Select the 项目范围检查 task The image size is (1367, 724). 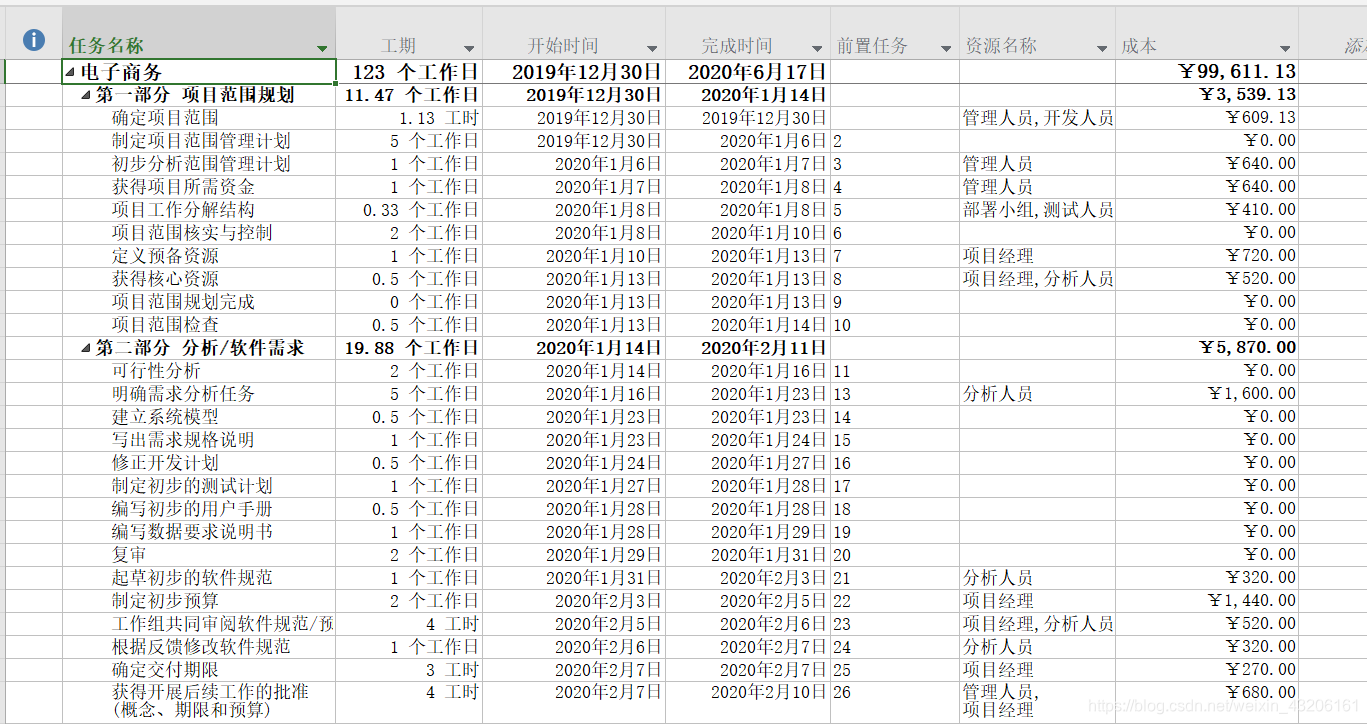pyautogui.click(x=165, y=325)
